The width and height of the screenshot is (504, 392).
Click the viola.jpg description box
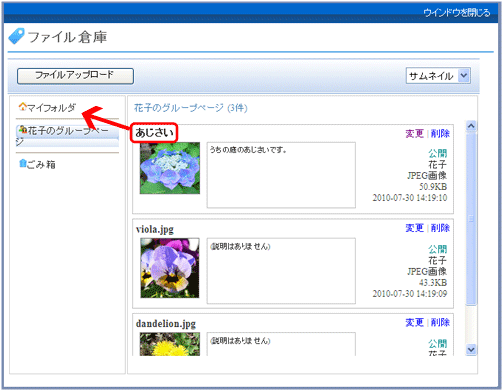[281, 271]
